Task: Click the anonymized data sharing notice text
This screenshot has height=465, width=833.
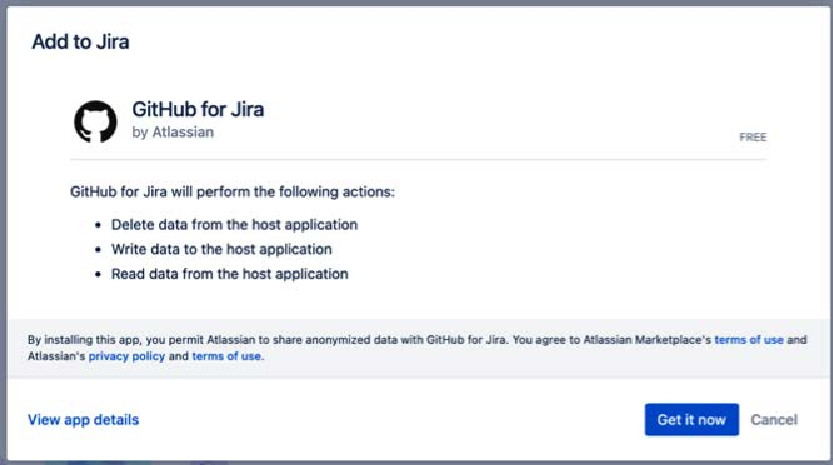Action: pos(417,348)
